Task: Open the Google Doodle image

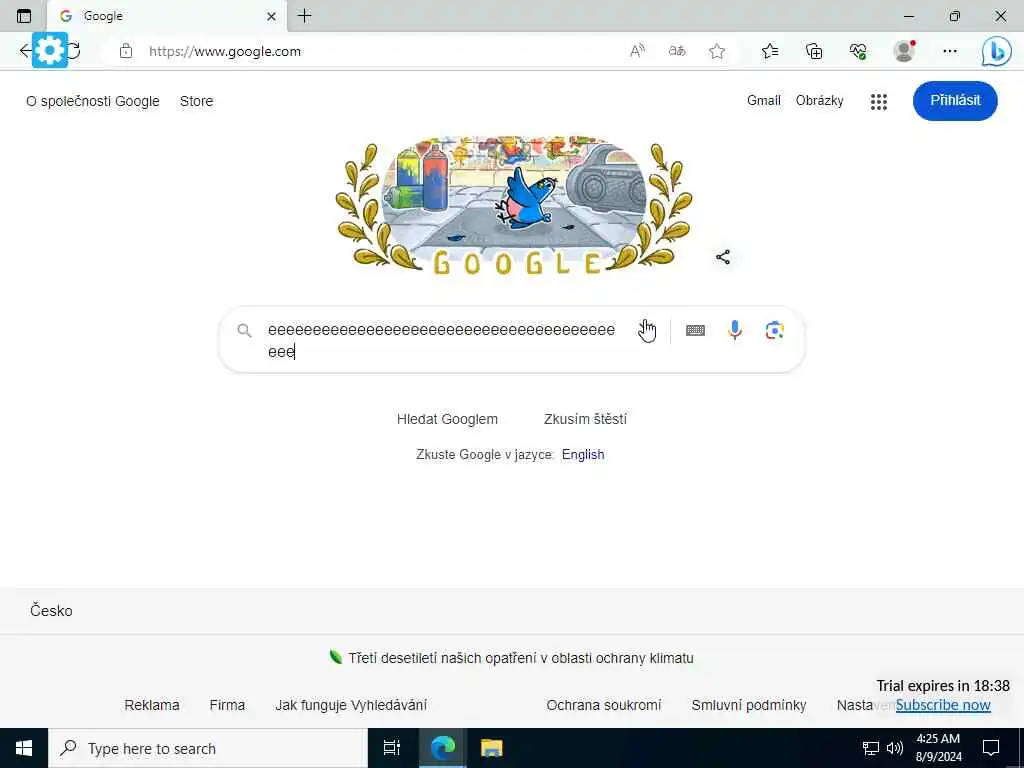Action: (x=514, y=204)
